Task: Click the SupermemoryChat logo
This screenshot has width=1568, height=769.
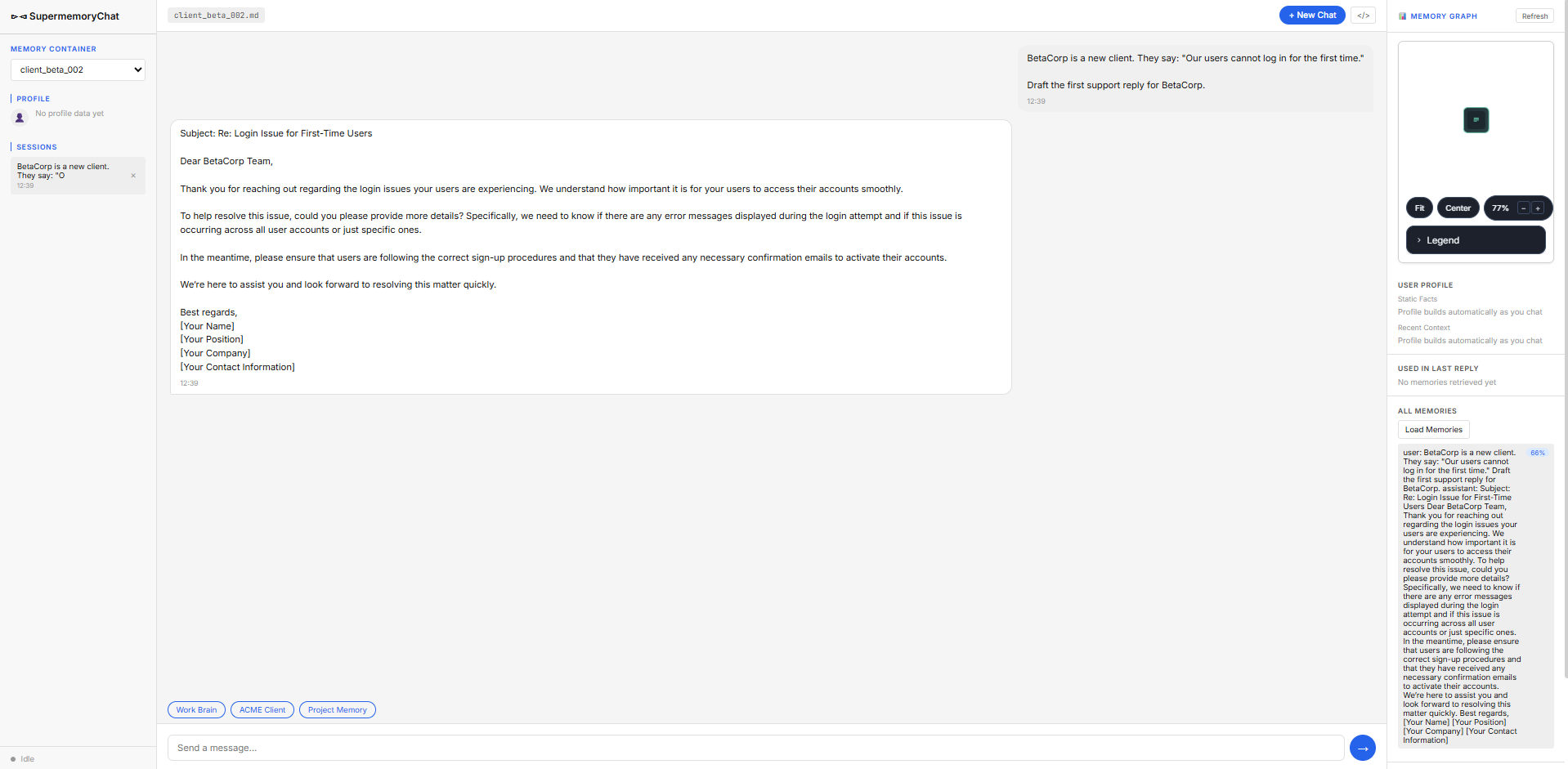Action: tap(65, 16)
